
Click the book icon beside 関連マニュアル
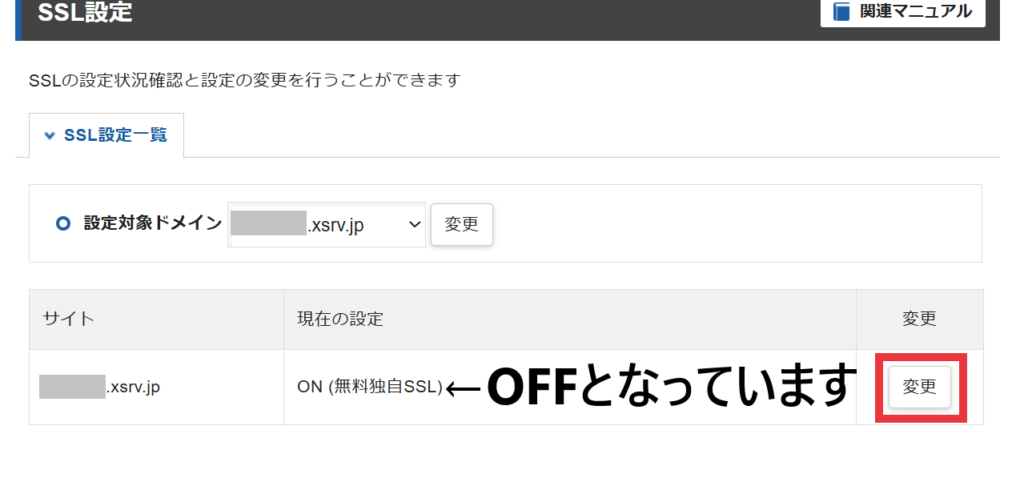click(x=842, y=12)
